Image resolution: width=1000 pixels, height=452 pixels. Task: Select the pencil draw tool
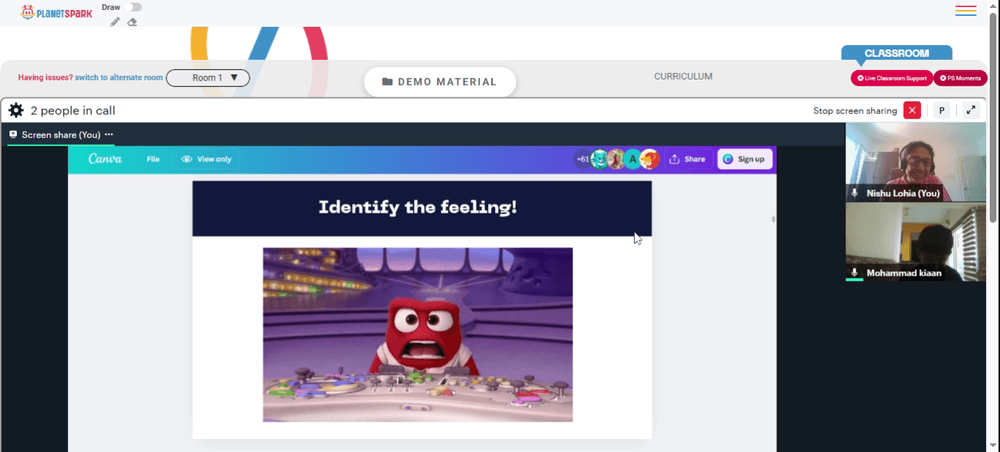pos(115,22)
